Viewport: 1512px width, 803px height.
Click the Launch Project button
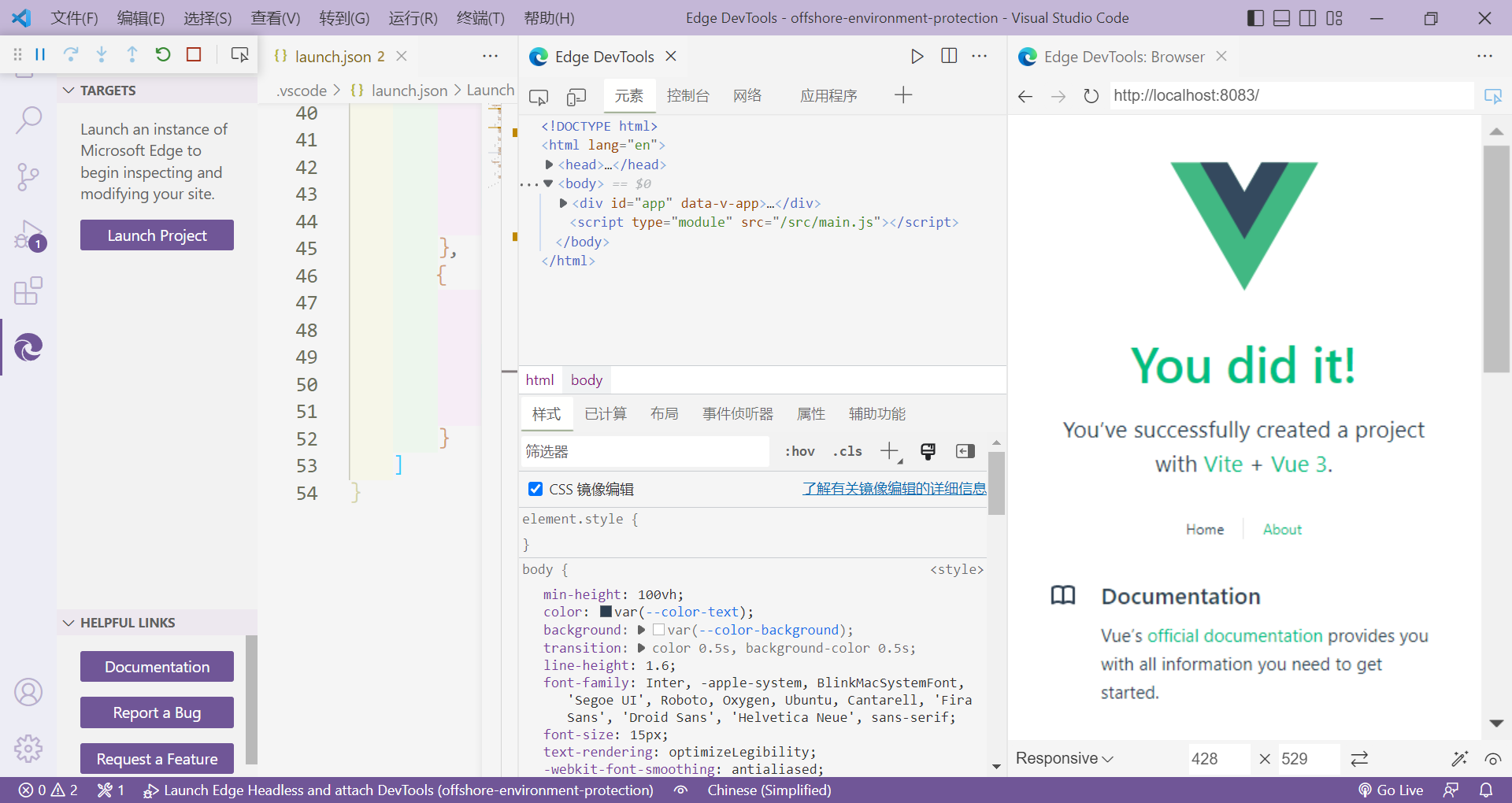(157, 235)
